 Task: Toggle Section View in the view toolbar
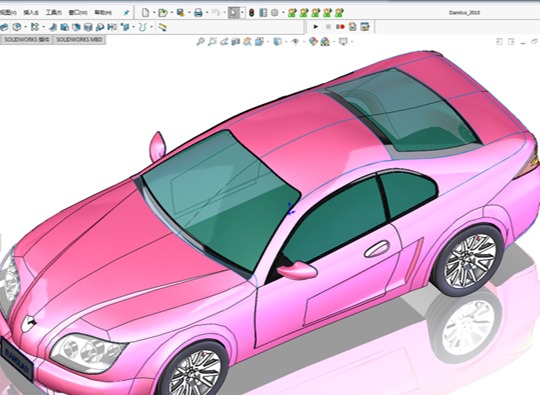tap(236, 42)
